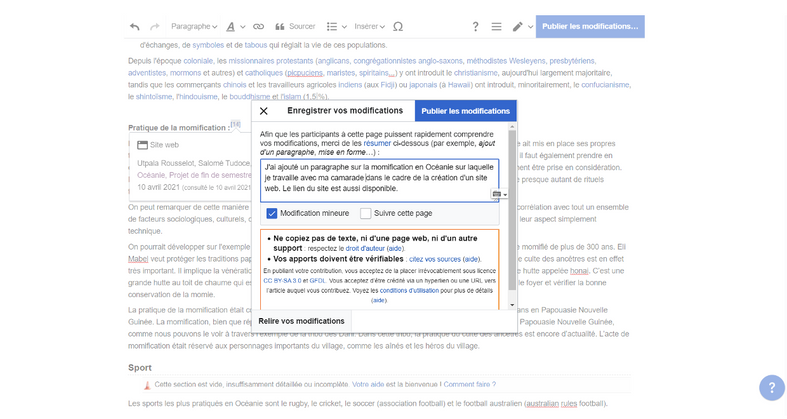This screenshot has width=787, height=419.
Task: Click the 'Votre aide' link under Sport
Action: click(368, 384)
